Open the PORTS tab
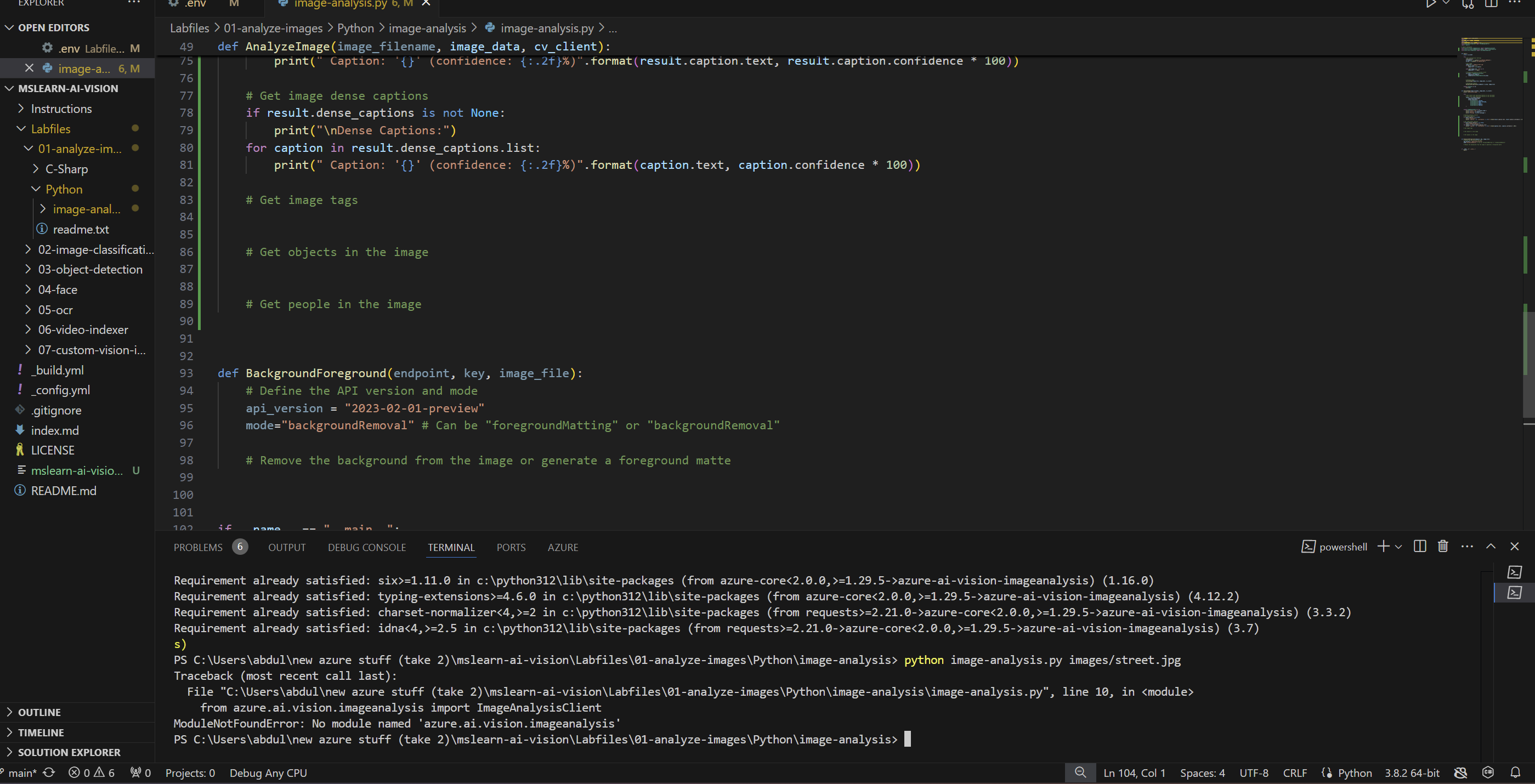1535x784 pixels. click(x=511, y=547)
